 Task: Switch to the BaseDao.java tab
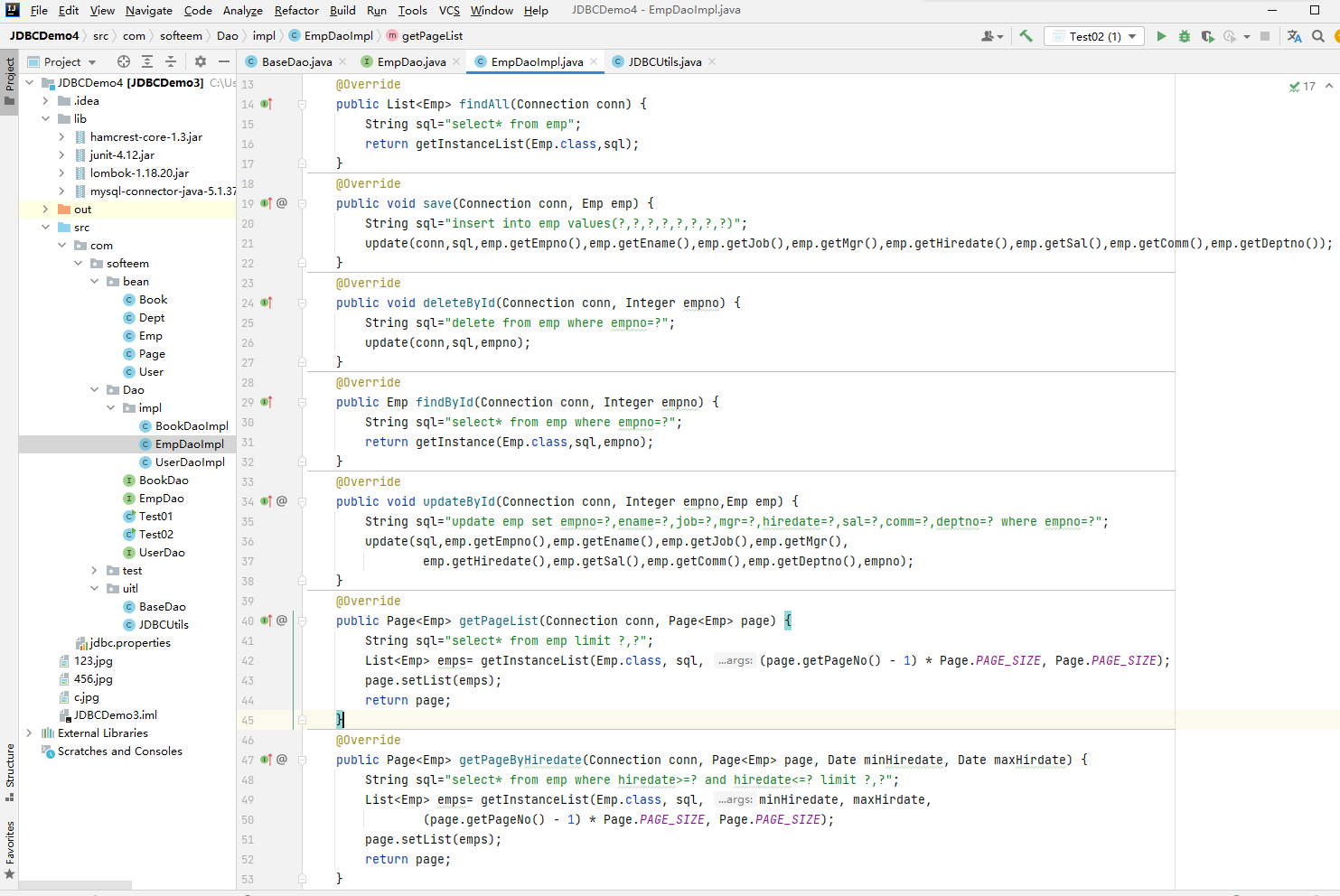click(x=296, y=61)
